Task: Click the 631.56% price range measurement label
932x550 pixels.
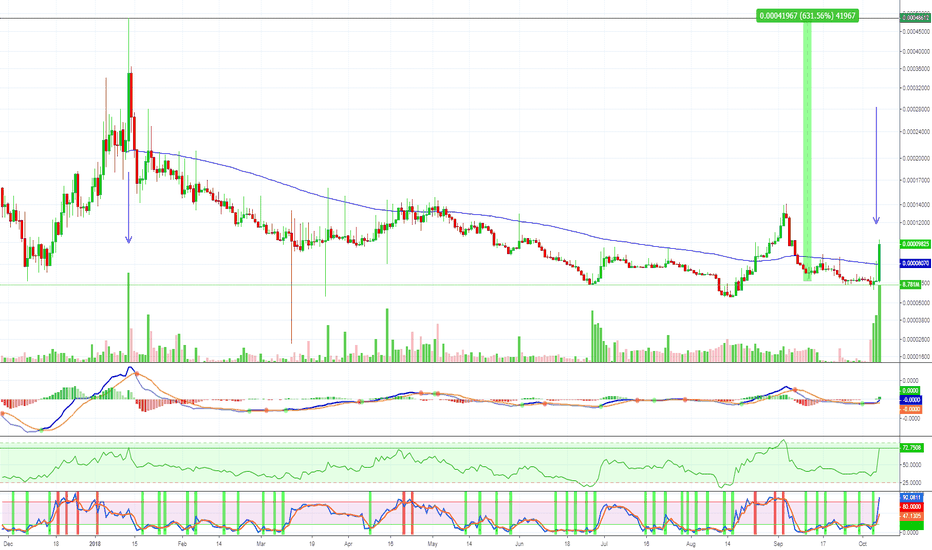Action: click(x=807, y=16)
